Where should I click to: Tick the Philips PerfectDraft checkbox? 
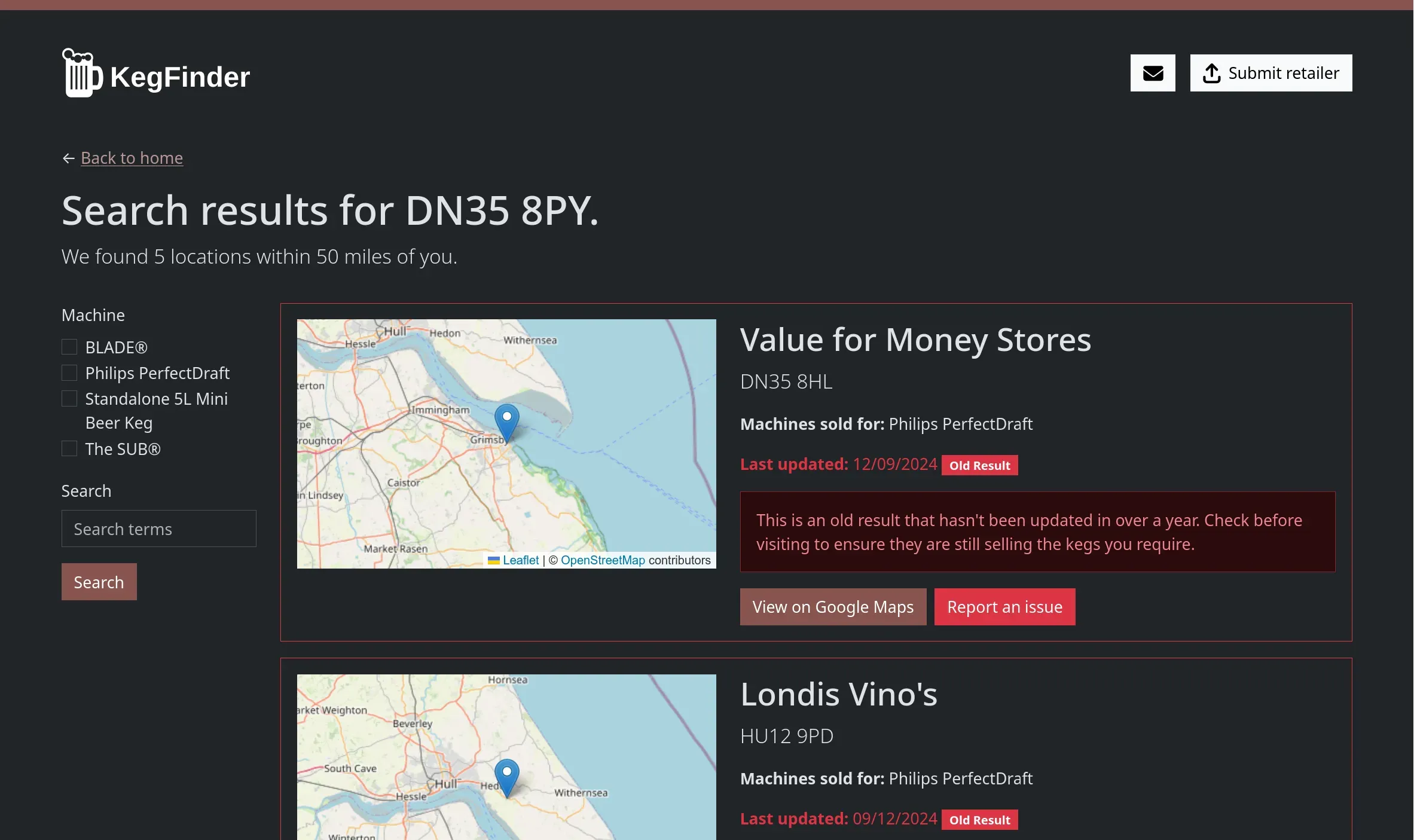pyautogui.click(x=69, y=372)
